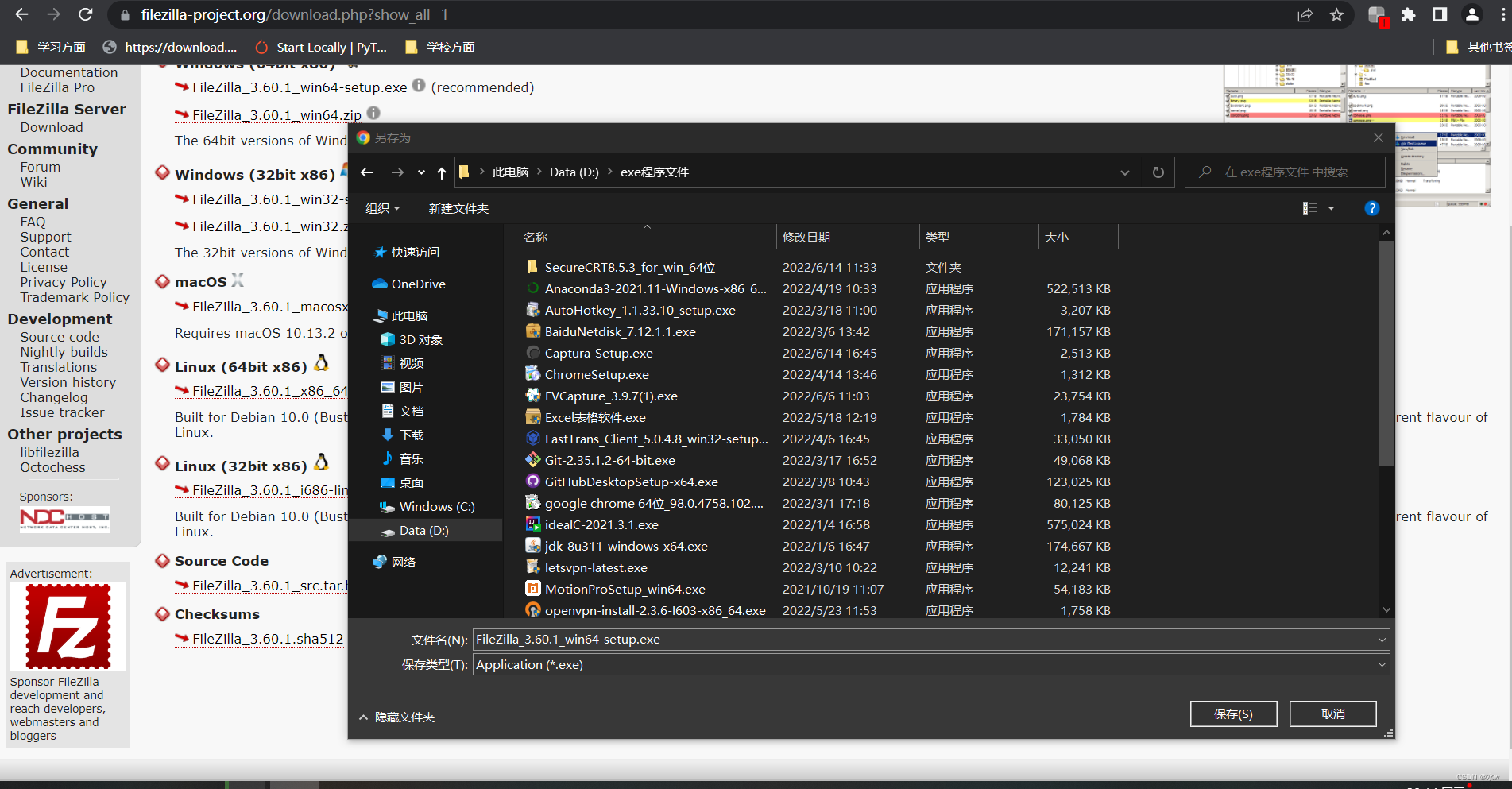Open the FileZilla_3.60.1_win64-setup.exe download link

(x=298, y=87)
